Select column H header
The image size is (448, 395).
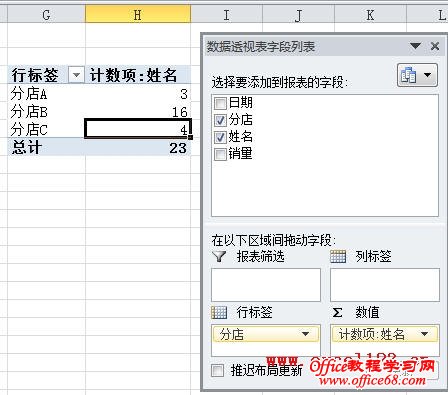coord(138,15)
